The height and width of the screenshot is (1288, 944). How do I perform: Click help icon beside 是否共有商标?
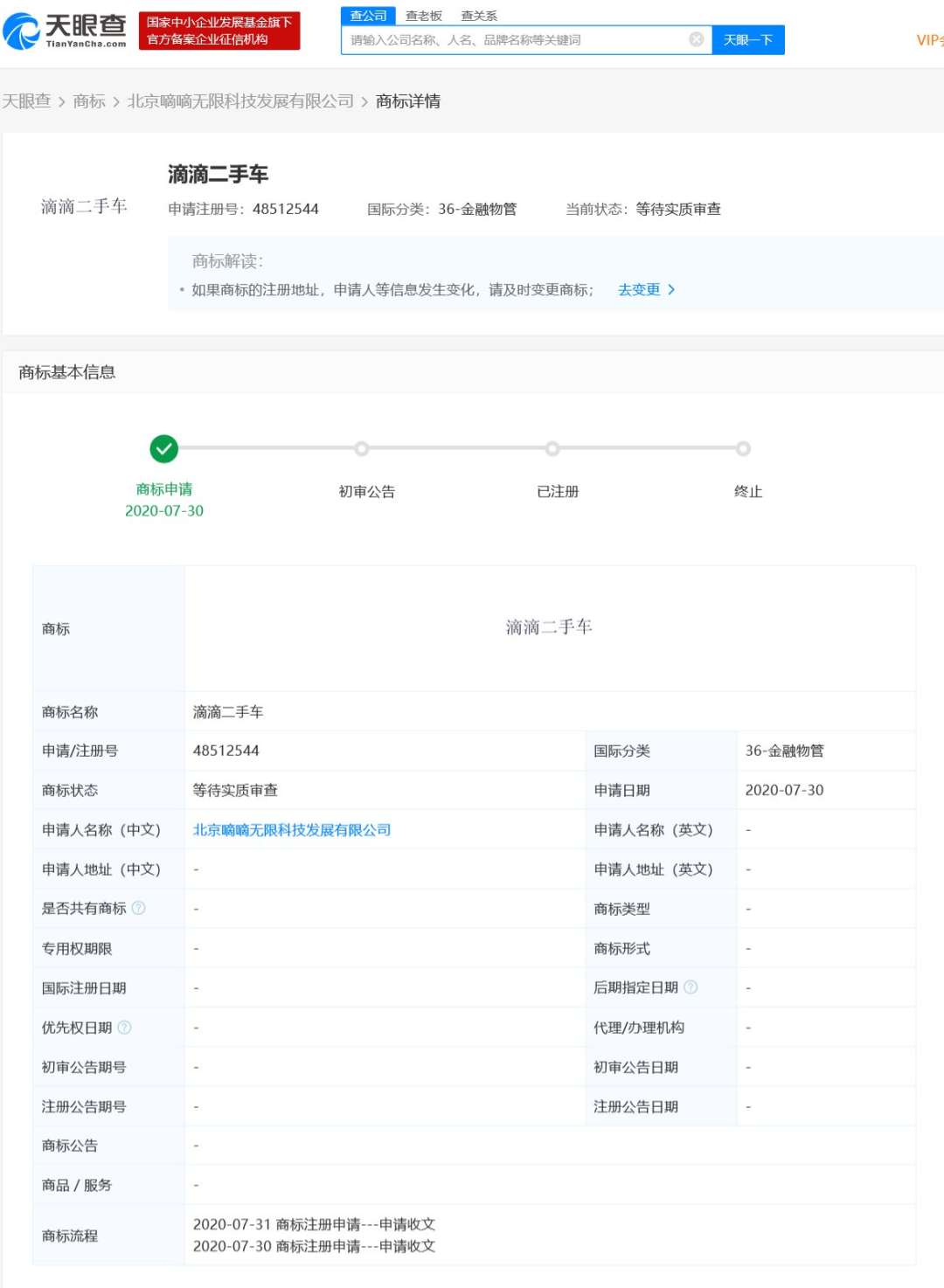[138, 909]
